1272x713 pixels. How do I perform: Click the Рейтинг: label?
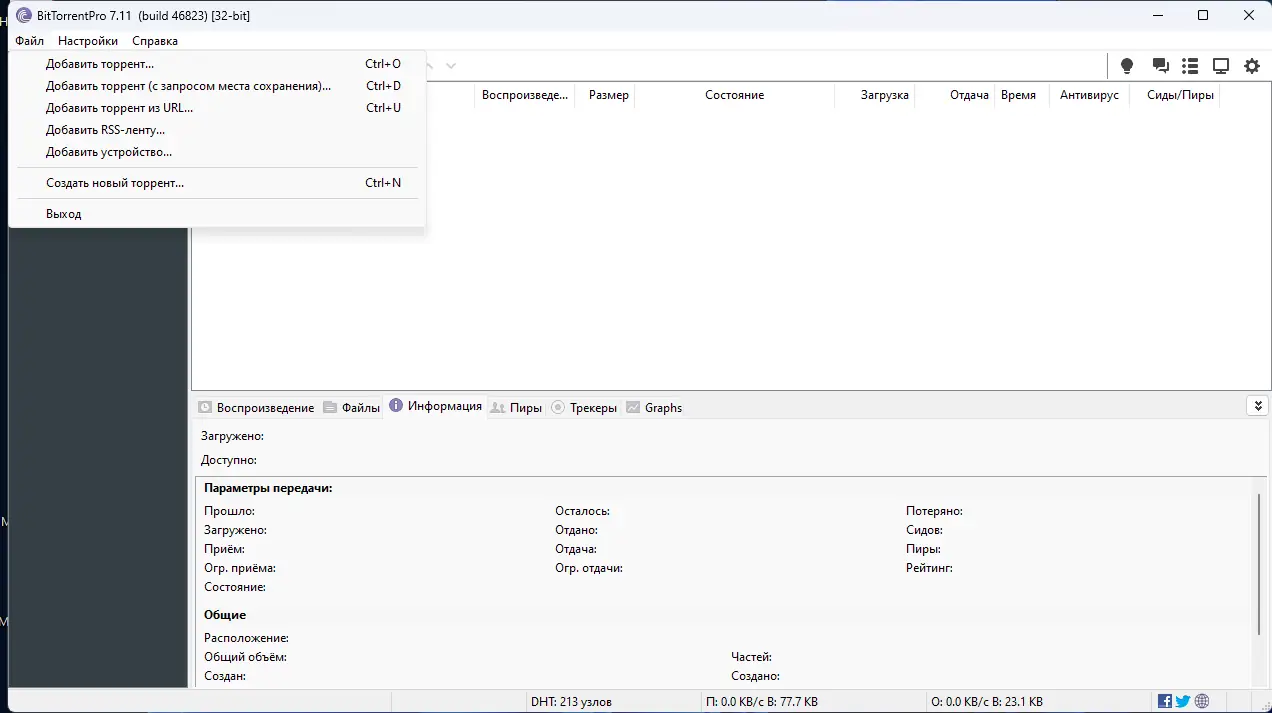(929, 568)
